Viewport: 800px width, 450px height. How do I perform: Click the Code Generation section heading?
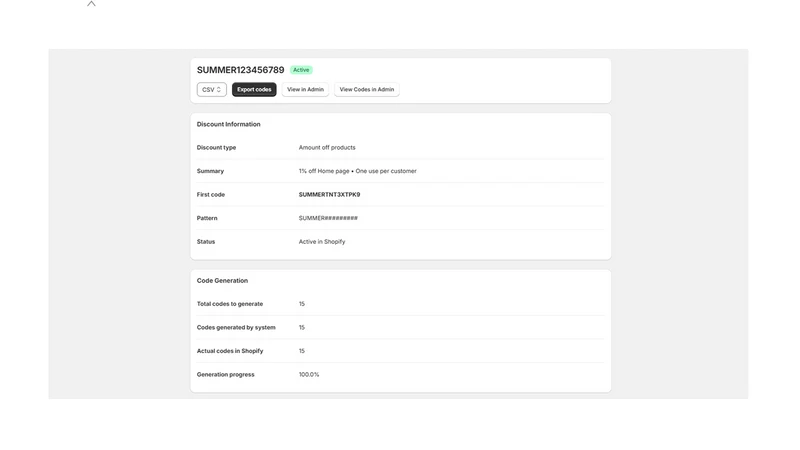222,281
